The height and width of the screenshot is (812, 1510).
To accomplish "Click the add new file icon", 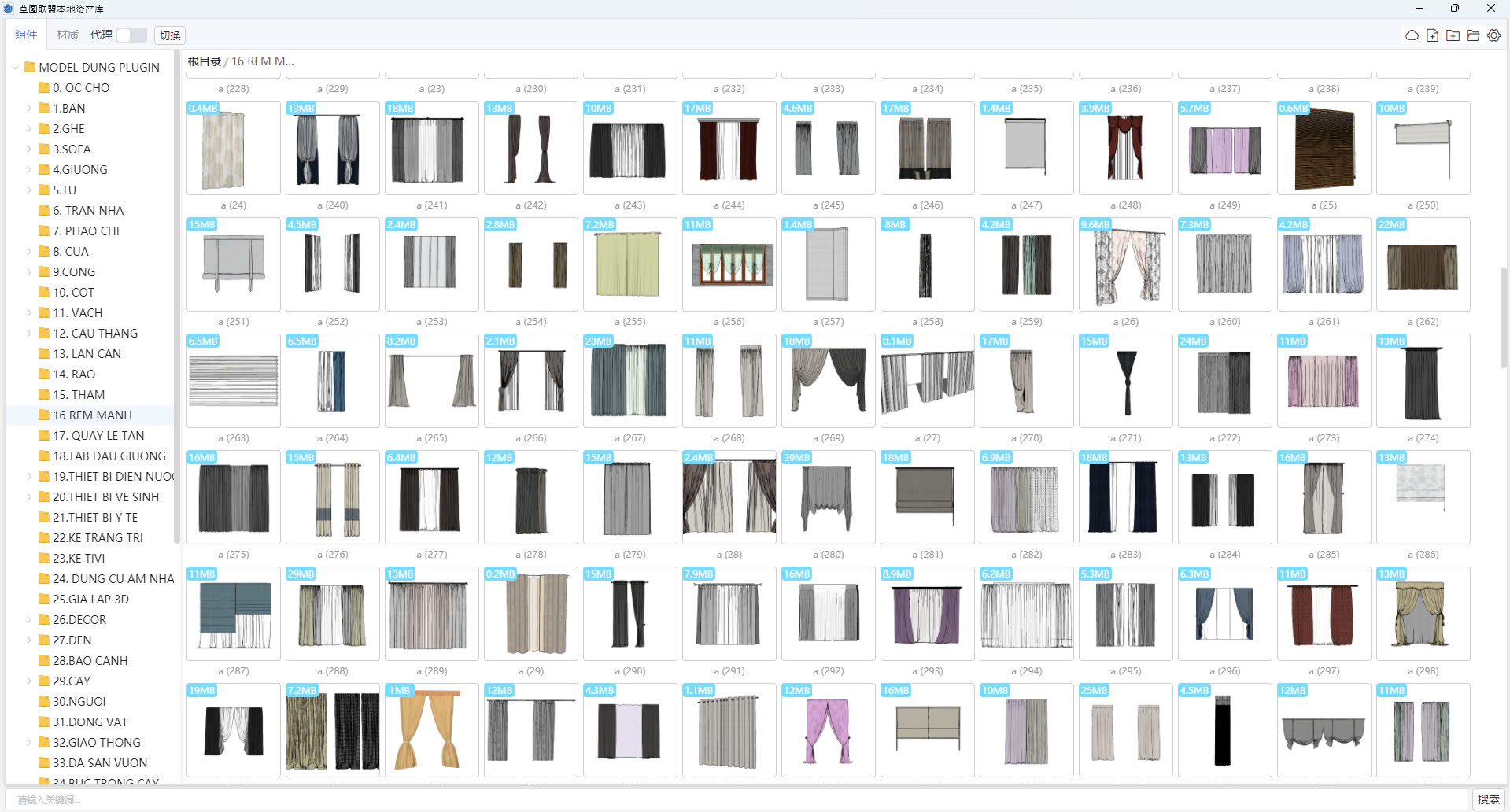I will [x=1432, y=35].
